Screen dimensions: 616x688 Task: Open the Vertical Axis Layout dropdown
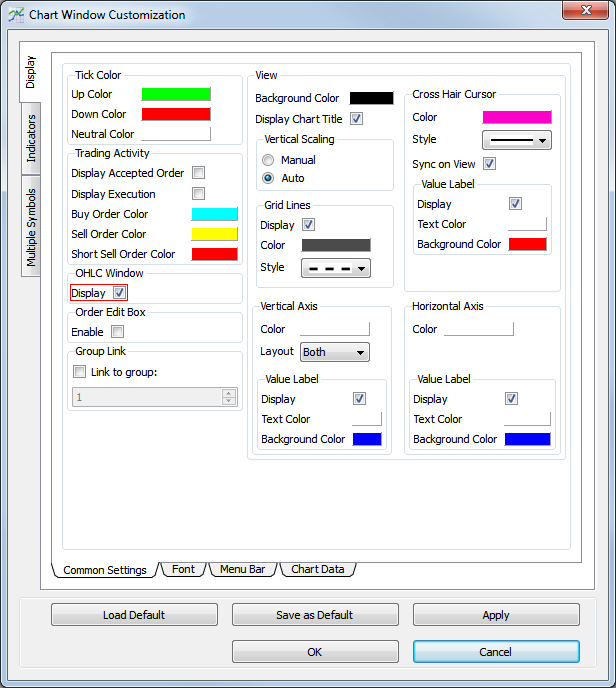[x=334, y=352]
